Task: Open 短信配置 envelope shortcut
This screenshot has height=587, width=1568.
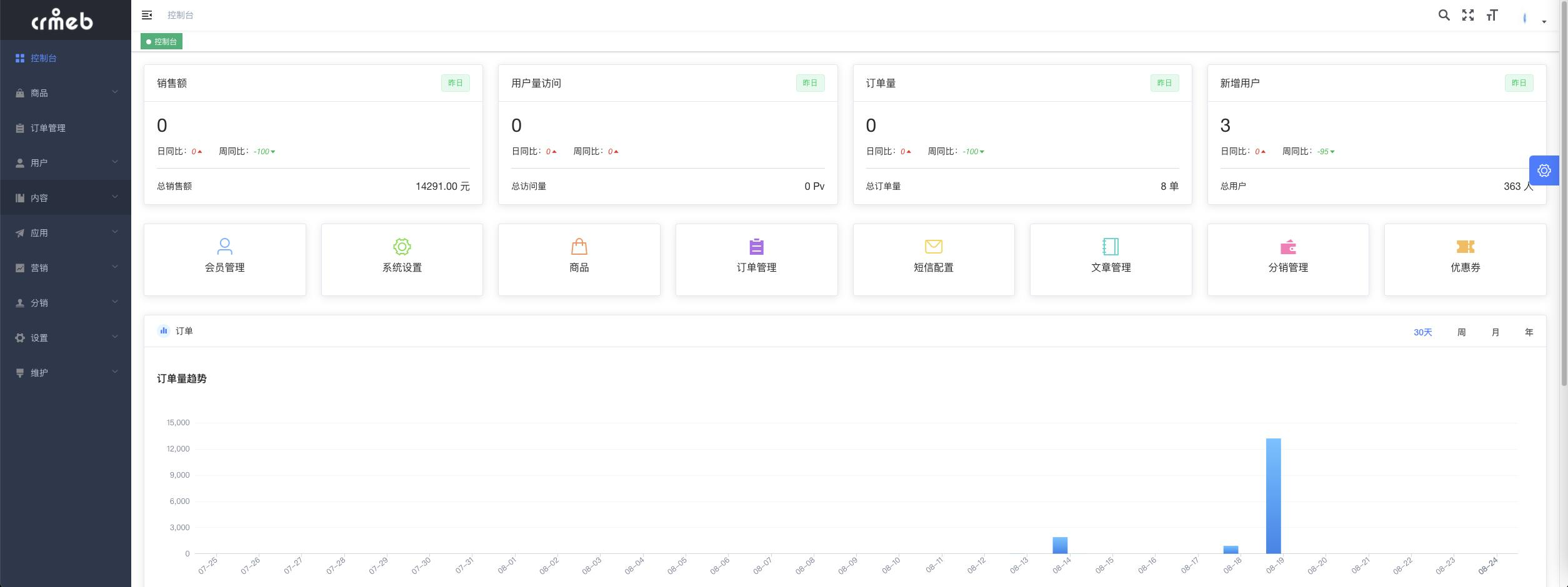Action: [934, 260]
